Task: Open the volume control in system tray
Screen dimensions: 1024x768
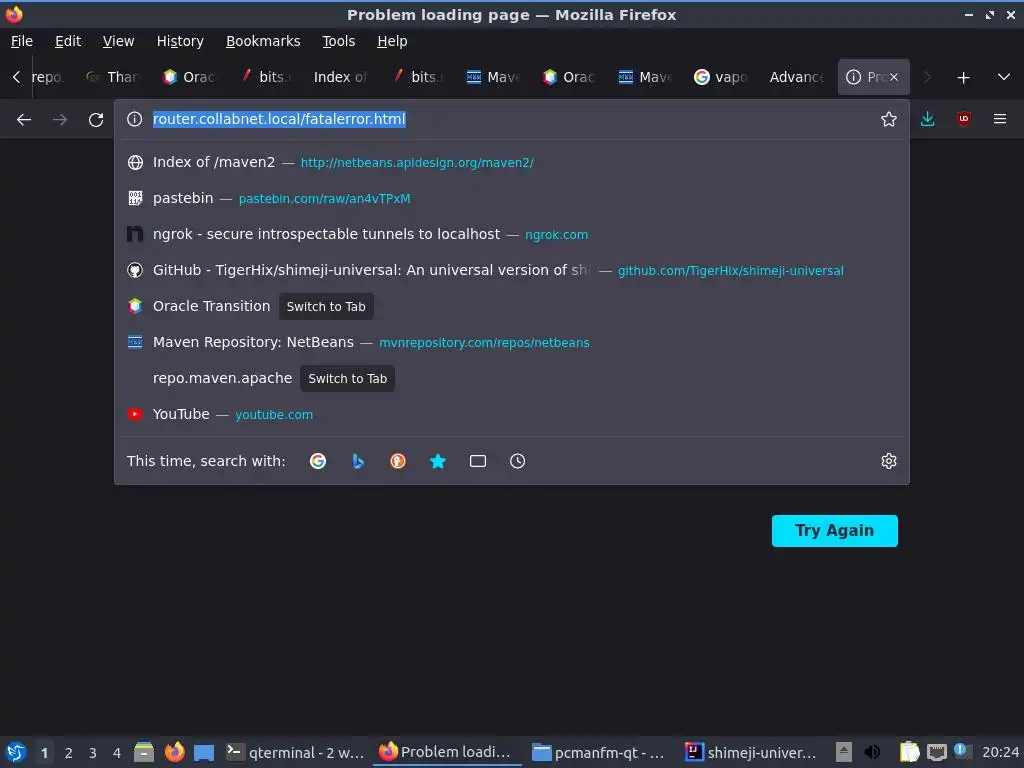Action: click(872, 752)
